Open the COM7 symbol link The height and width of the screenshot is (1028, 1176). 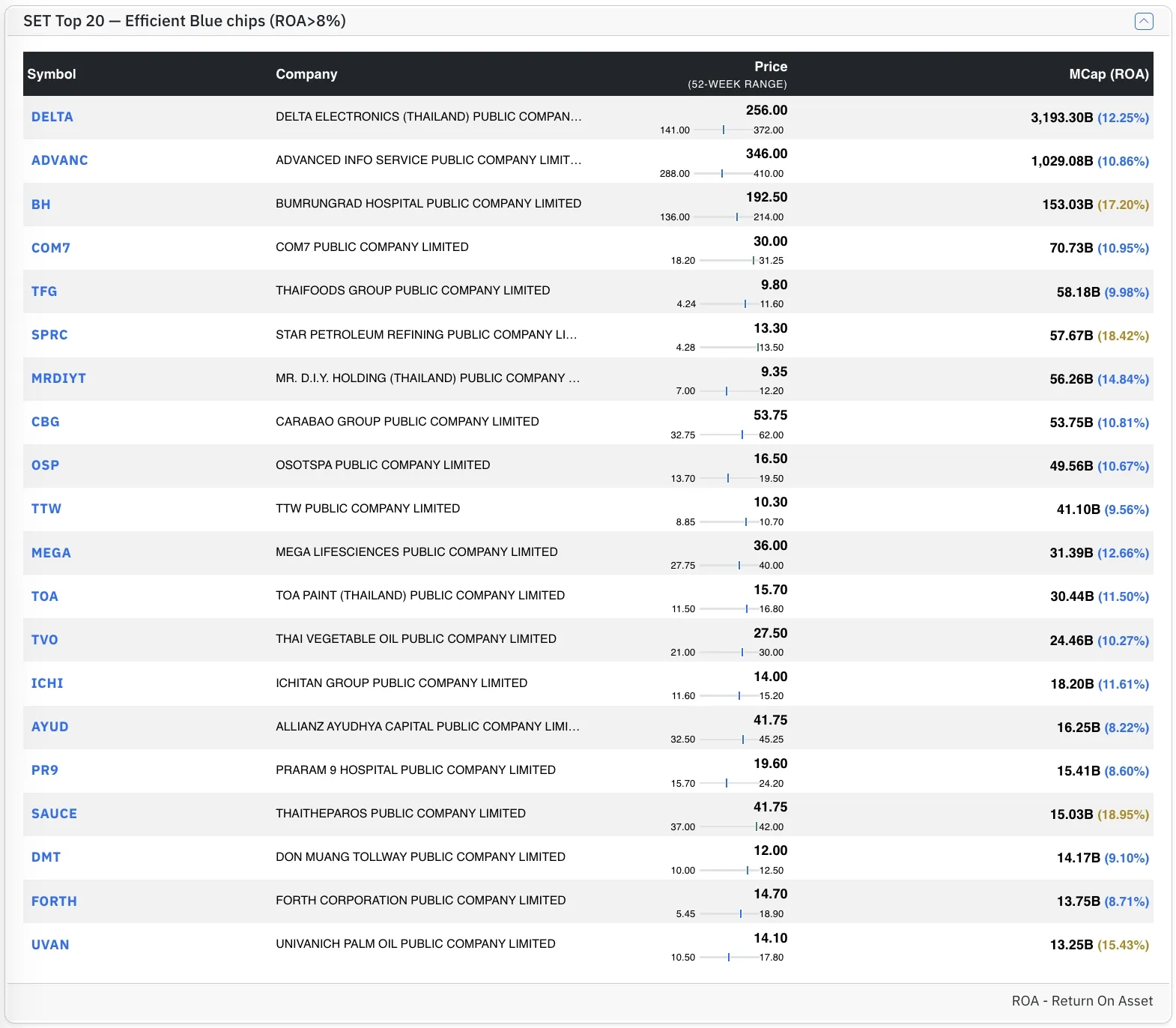click(x=51, y=248)
